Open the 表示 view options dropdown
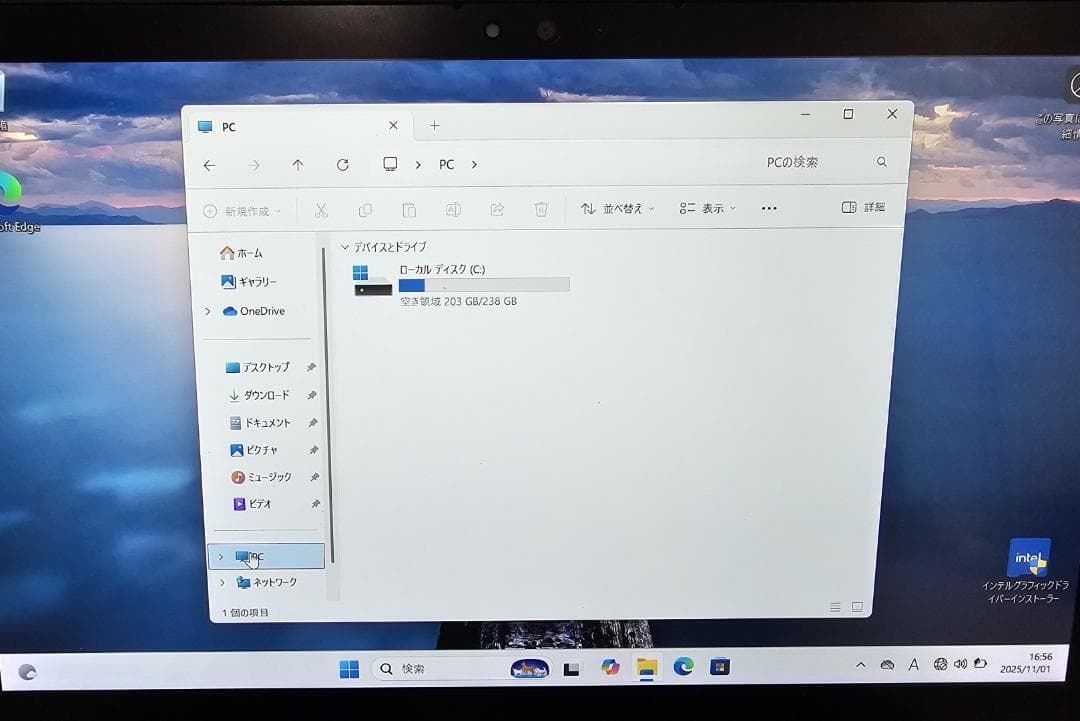1080x721 pixels. tap(705, 207)
